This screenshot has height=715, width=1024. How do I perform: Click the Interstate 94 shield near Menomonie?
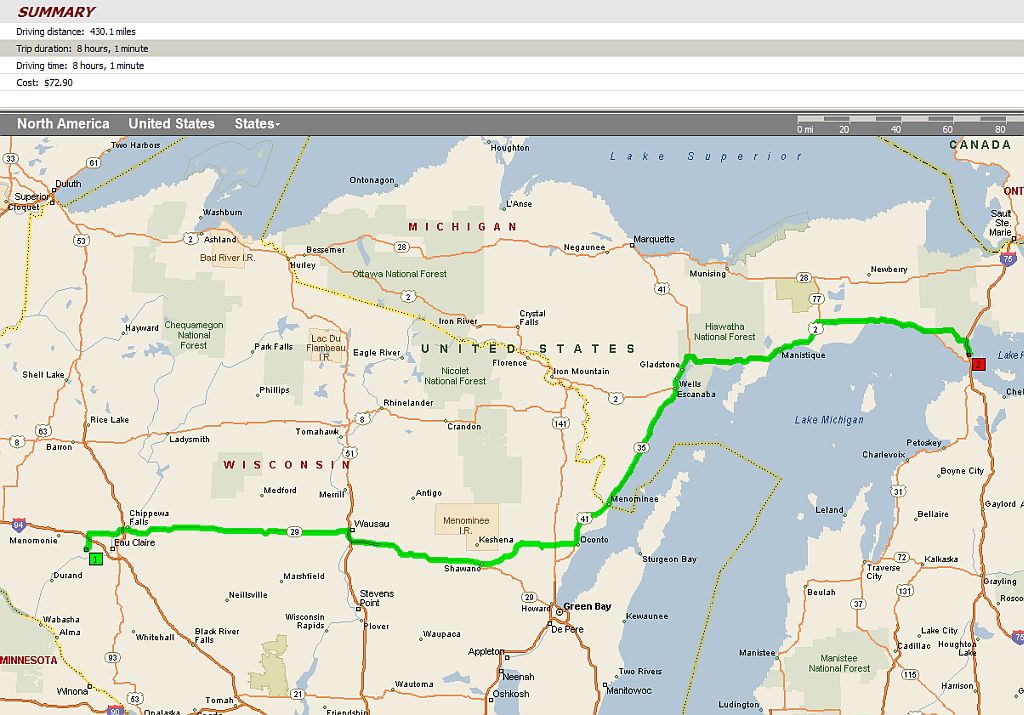pyautogui.click(x=19, y=524)
